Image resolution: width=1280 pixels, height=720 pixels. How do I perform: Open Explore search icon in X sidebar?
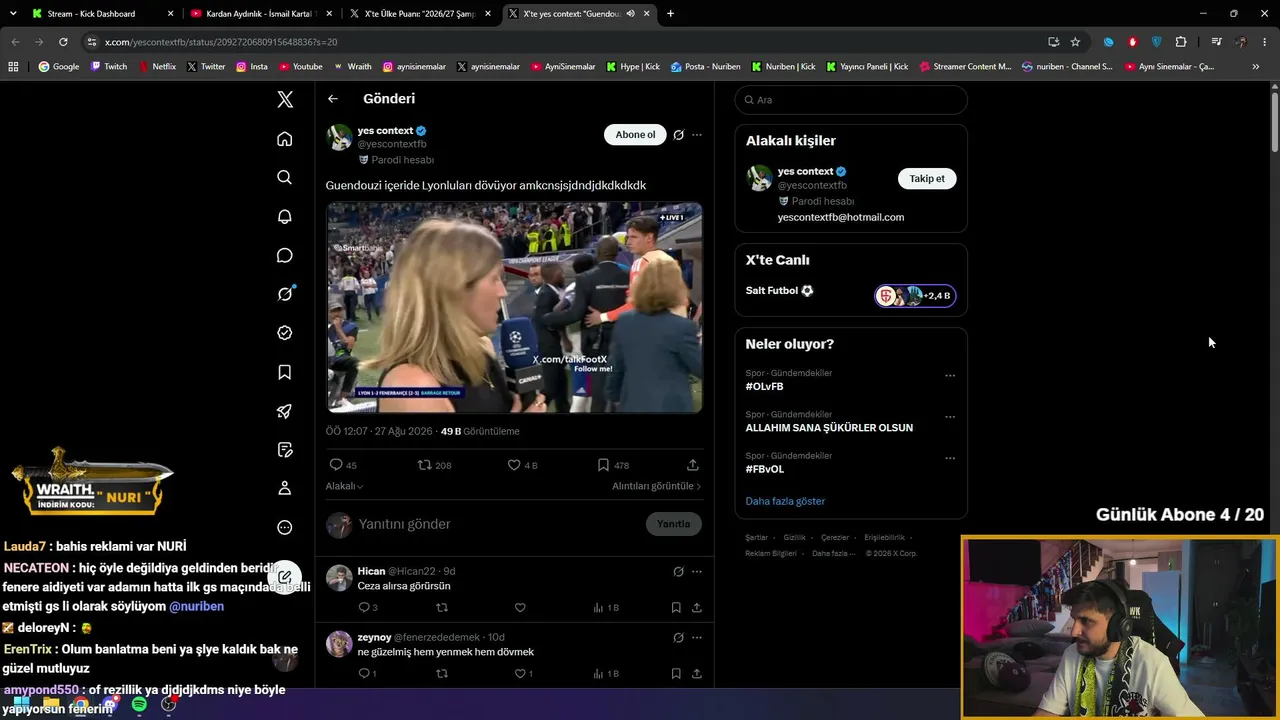pyautogui.click(x=285, y=177)
